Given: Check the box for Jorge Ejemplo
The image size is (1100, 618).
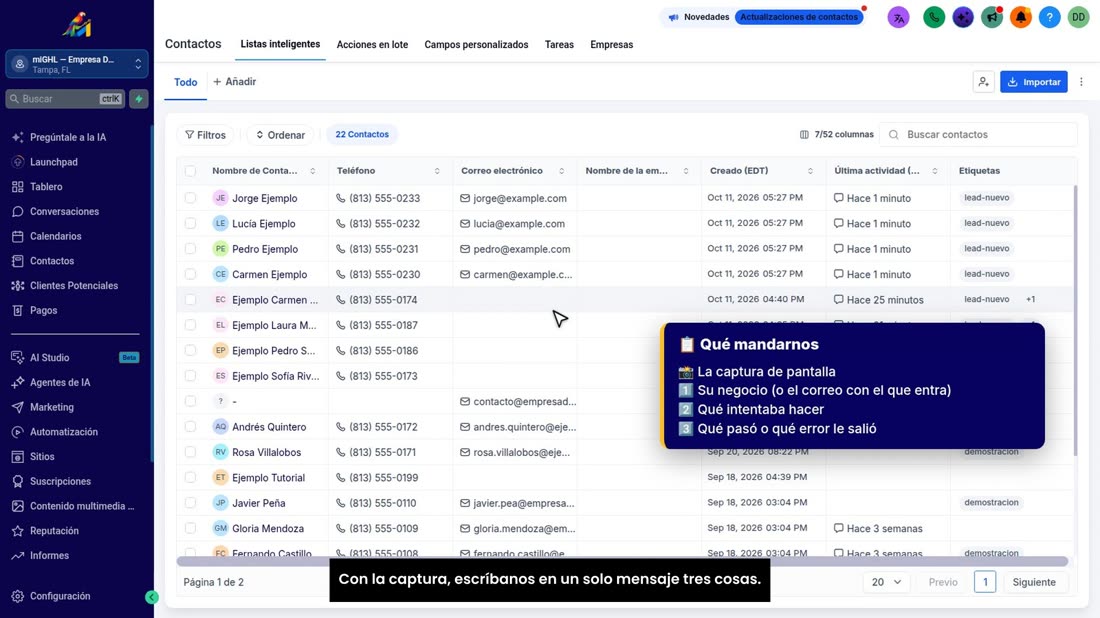Looking at the screenshot, I should coord(190,198).
